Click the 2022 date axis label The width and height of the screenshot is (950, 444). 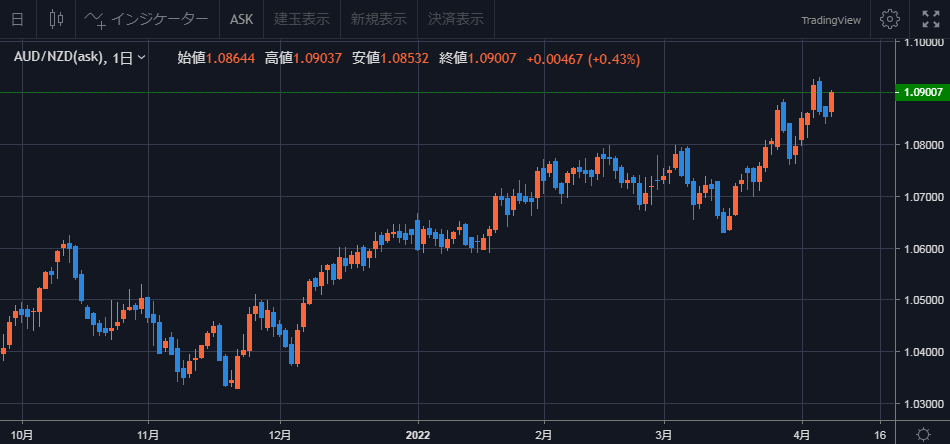pos(418,435)
